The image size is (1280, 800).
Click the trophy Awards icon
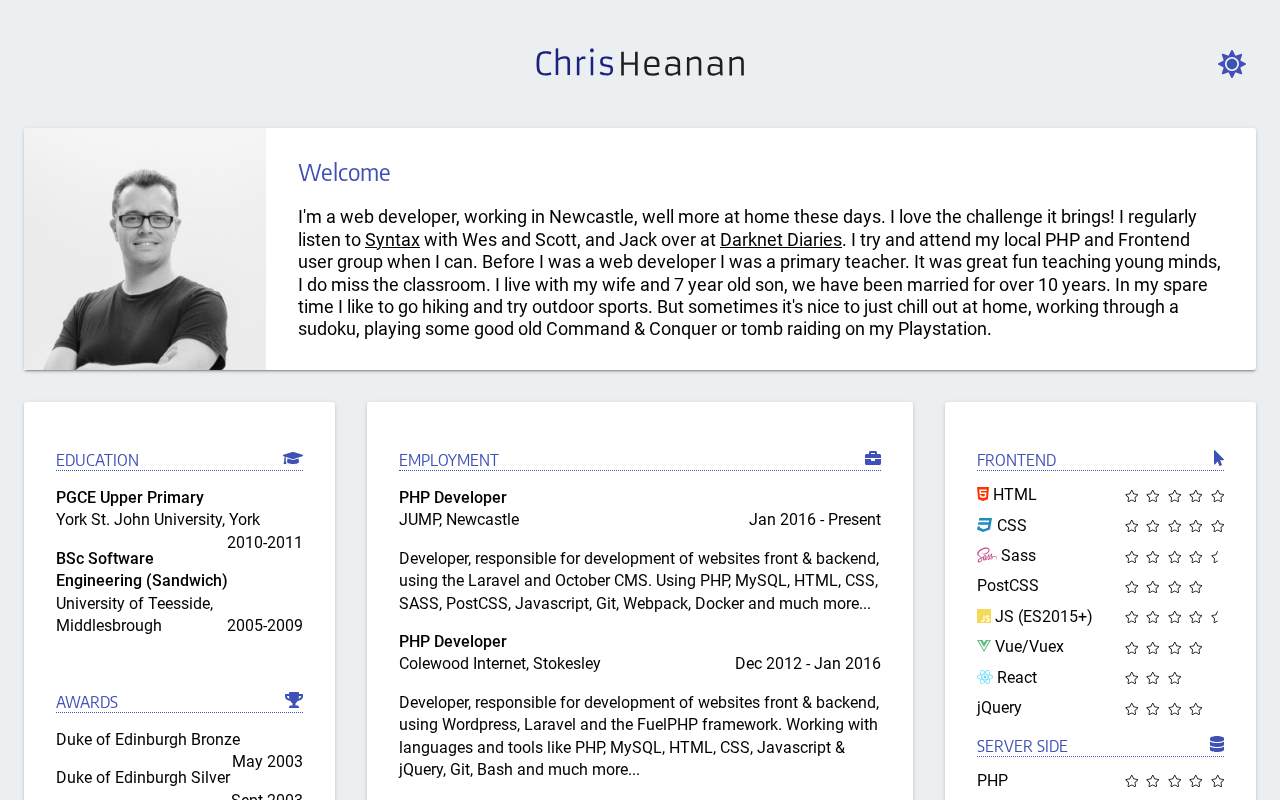pyautogui.click(x=294, y=700)
